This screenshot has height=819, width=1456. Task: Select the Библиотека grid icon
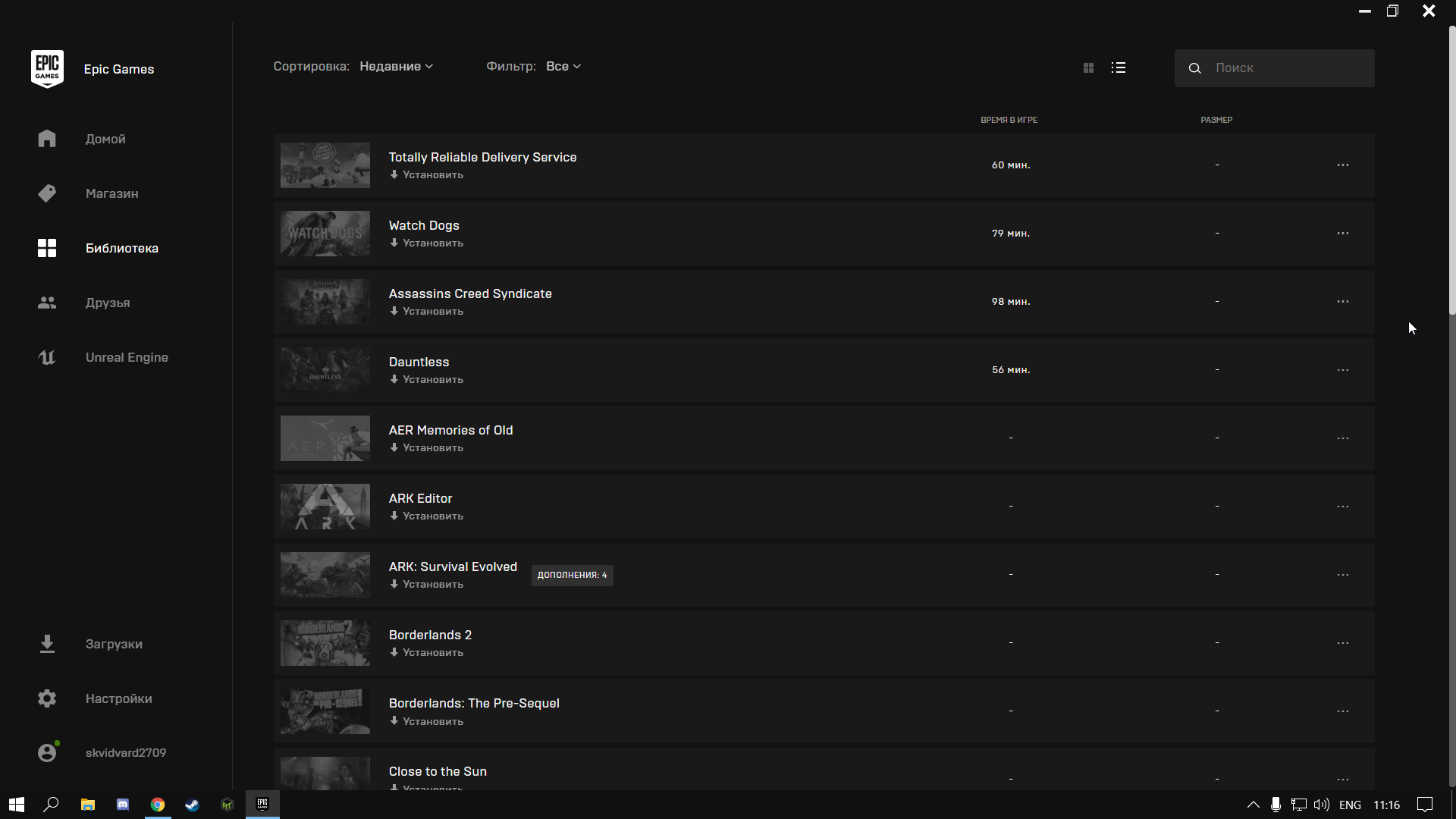tap(47, 248)
